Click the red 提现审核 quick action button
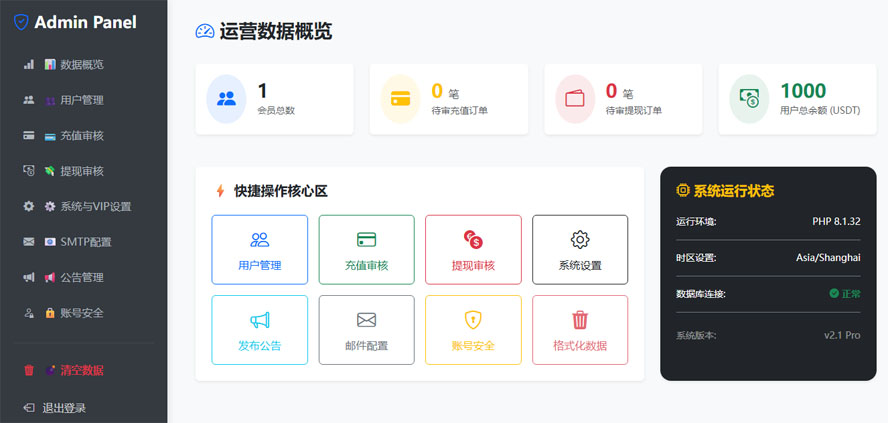This screenshot has width=888, height=423. pos(473,250)
